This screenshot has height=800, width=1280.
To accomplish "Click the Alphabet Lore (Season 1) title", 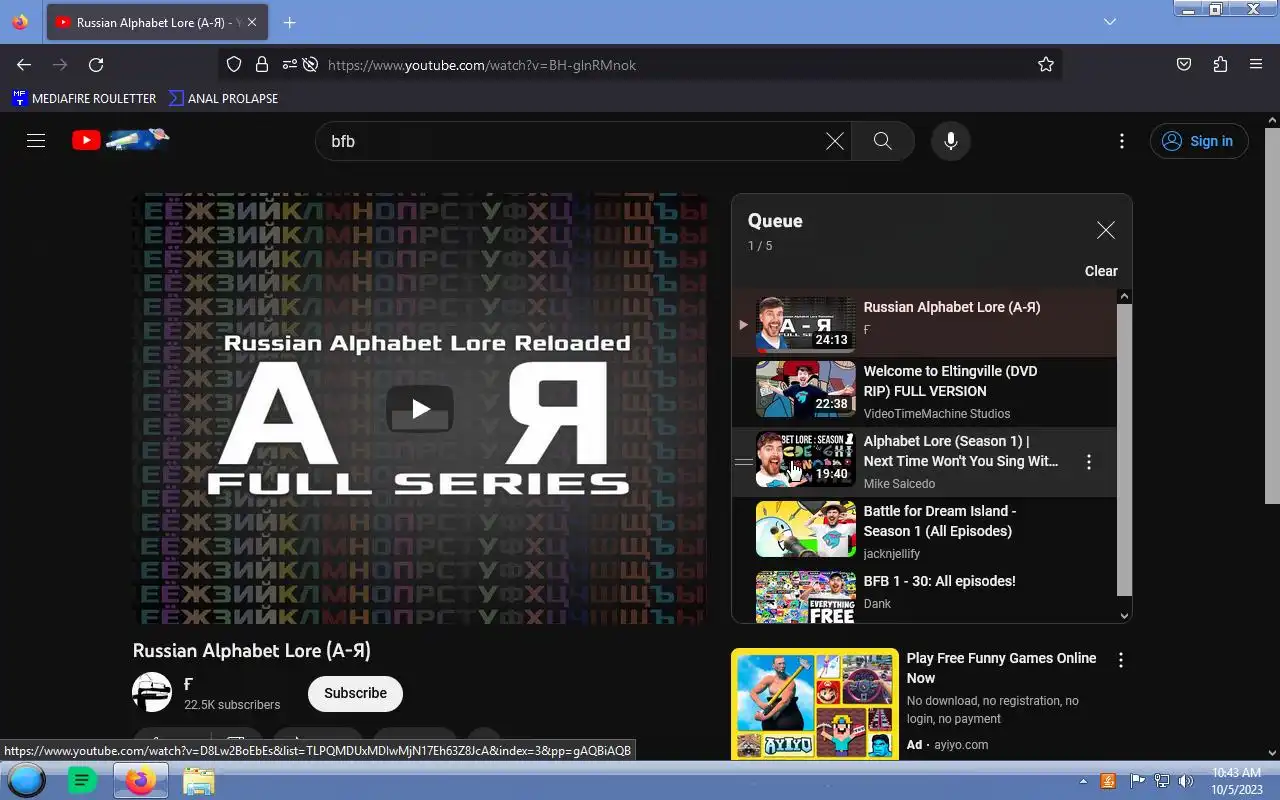I will point(961,451).
